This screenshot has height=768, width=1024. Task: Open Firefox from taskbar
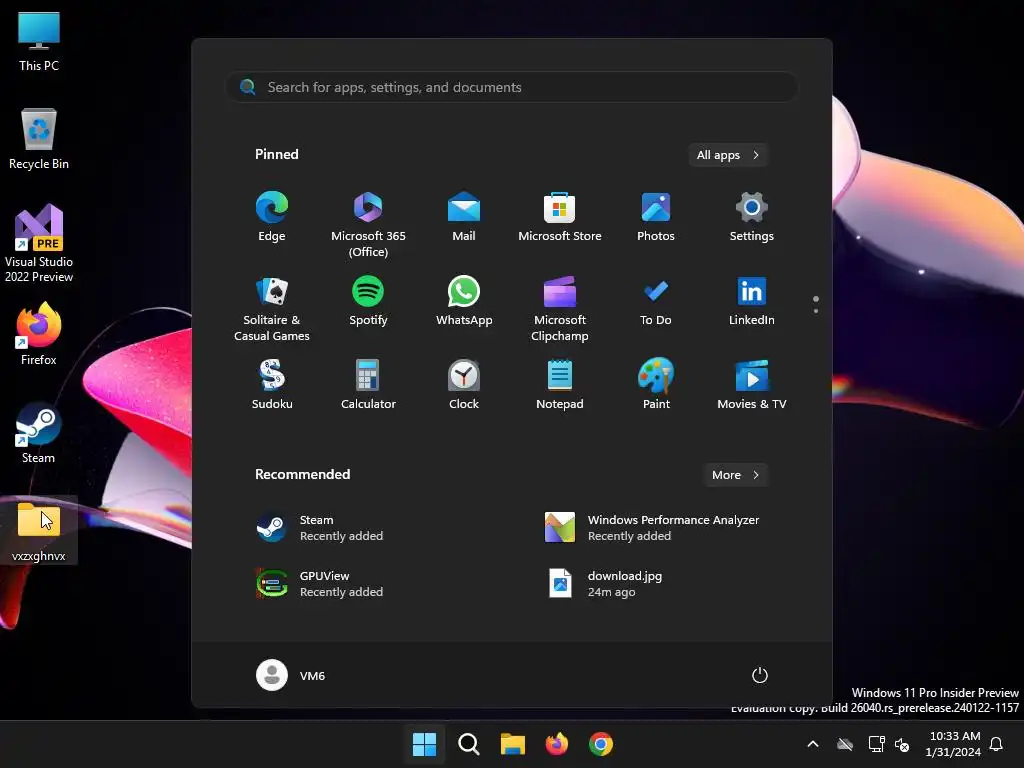(557, 744)
